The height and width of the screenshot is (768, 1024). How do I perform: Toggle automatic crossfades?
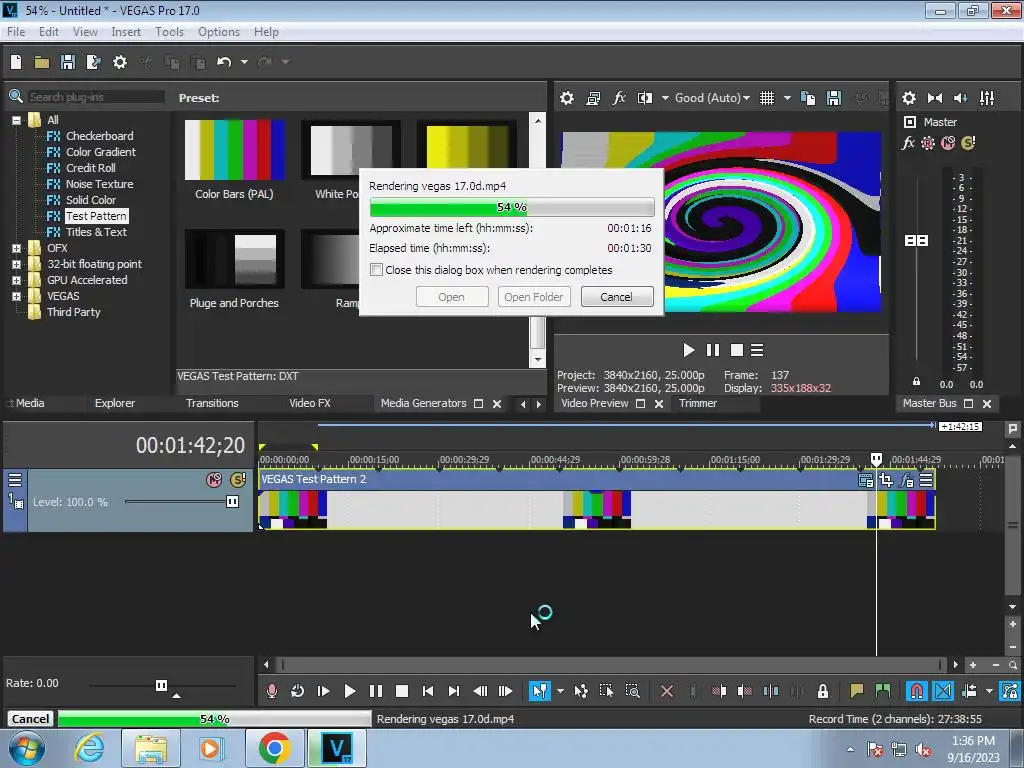(x=942, y=691)
